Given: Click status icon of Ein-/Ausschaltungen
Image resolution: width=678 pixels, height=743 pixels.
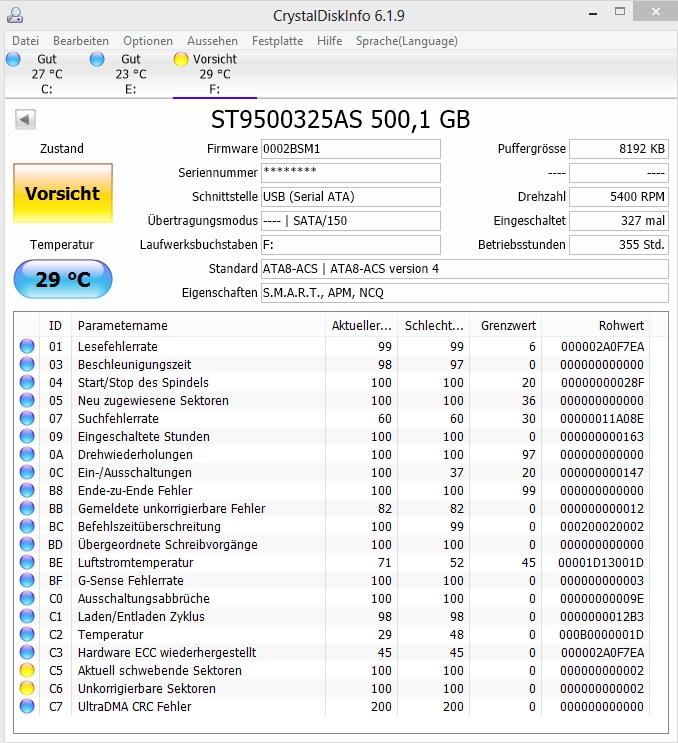Looking at the screenshot, I should click(27, 472).
